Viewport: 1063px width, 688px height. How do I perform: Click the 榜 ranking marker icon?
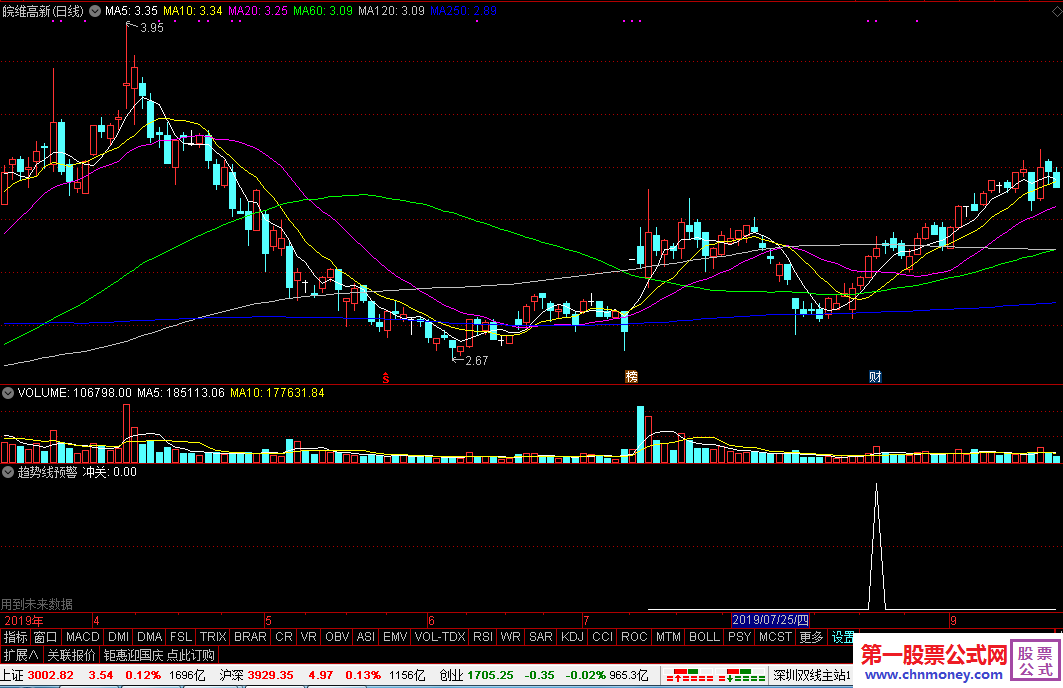tap(631, 377)
